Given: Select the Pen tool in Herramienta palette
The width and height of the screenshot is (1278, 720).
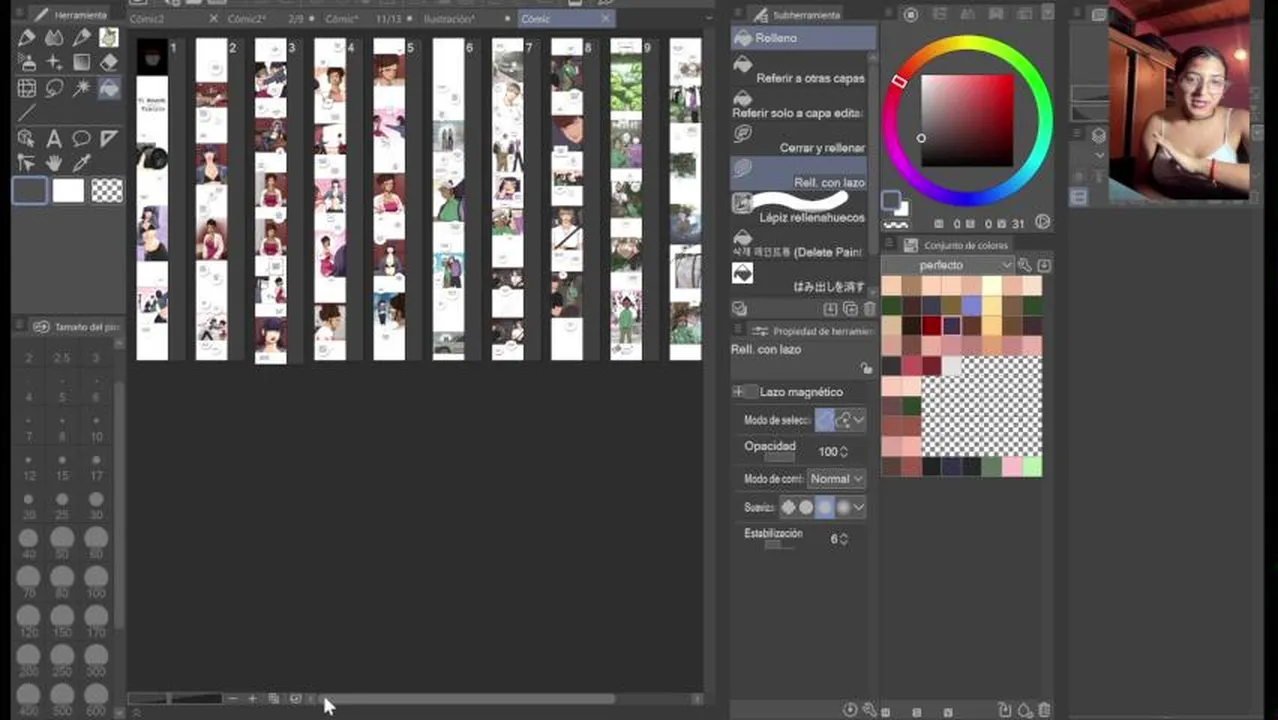Looking at the screenshot, I should pyautogui.click(x=27, y=37).
